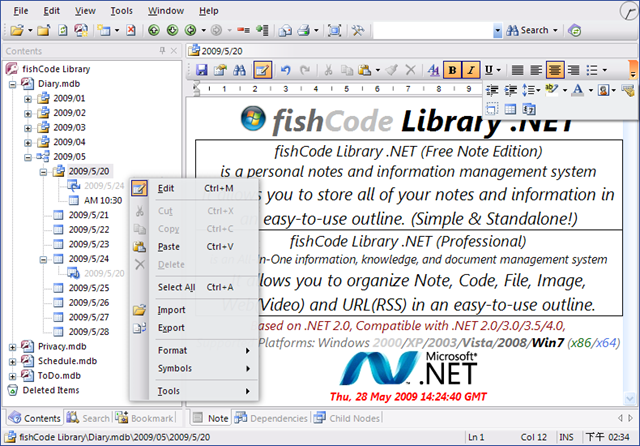Open the underline style dropdown arrow
640x446 pixels.
[x=498, y=70]
